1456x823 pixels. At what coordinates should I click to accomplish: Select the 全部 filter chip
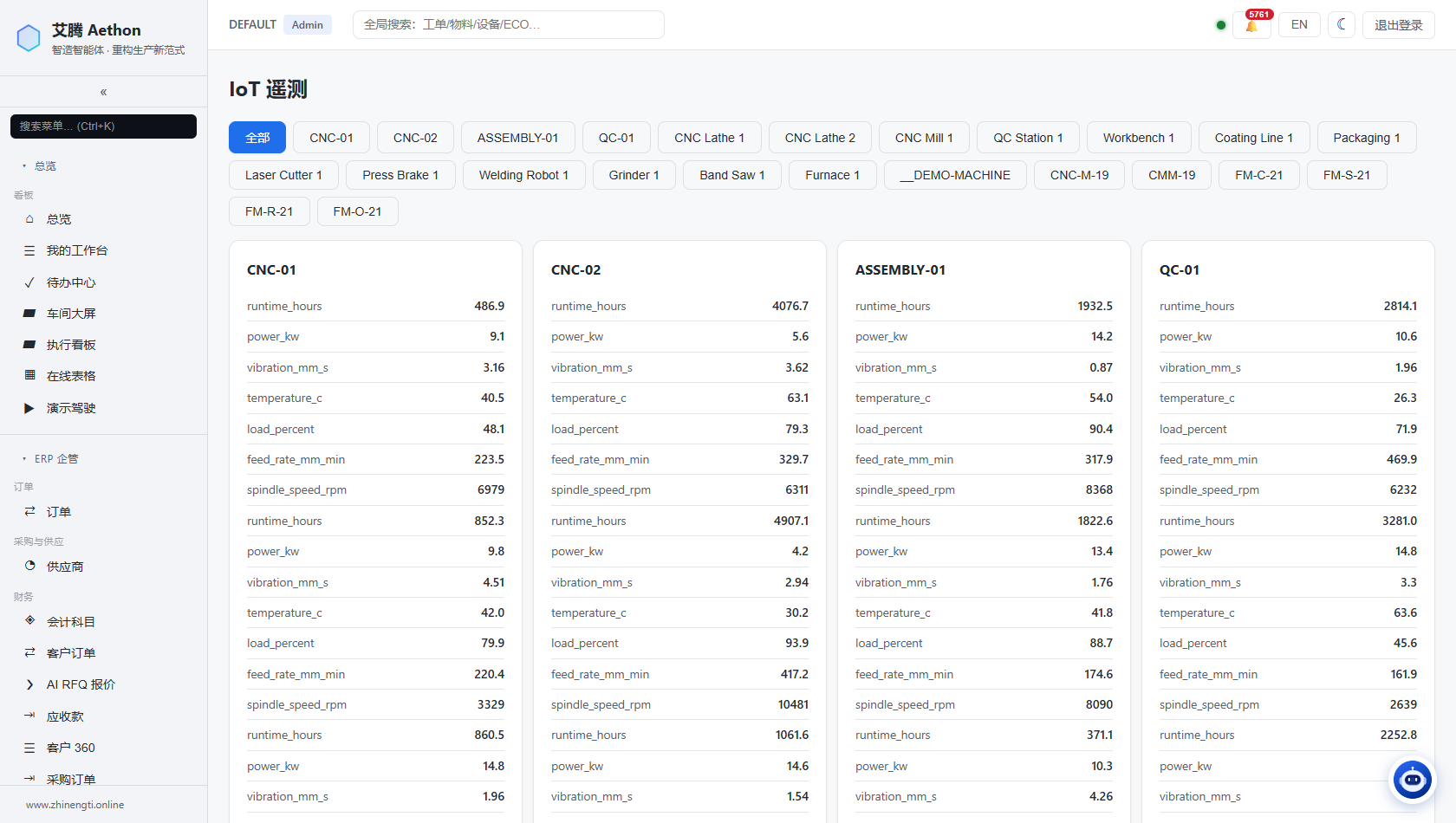click(257, 138)
